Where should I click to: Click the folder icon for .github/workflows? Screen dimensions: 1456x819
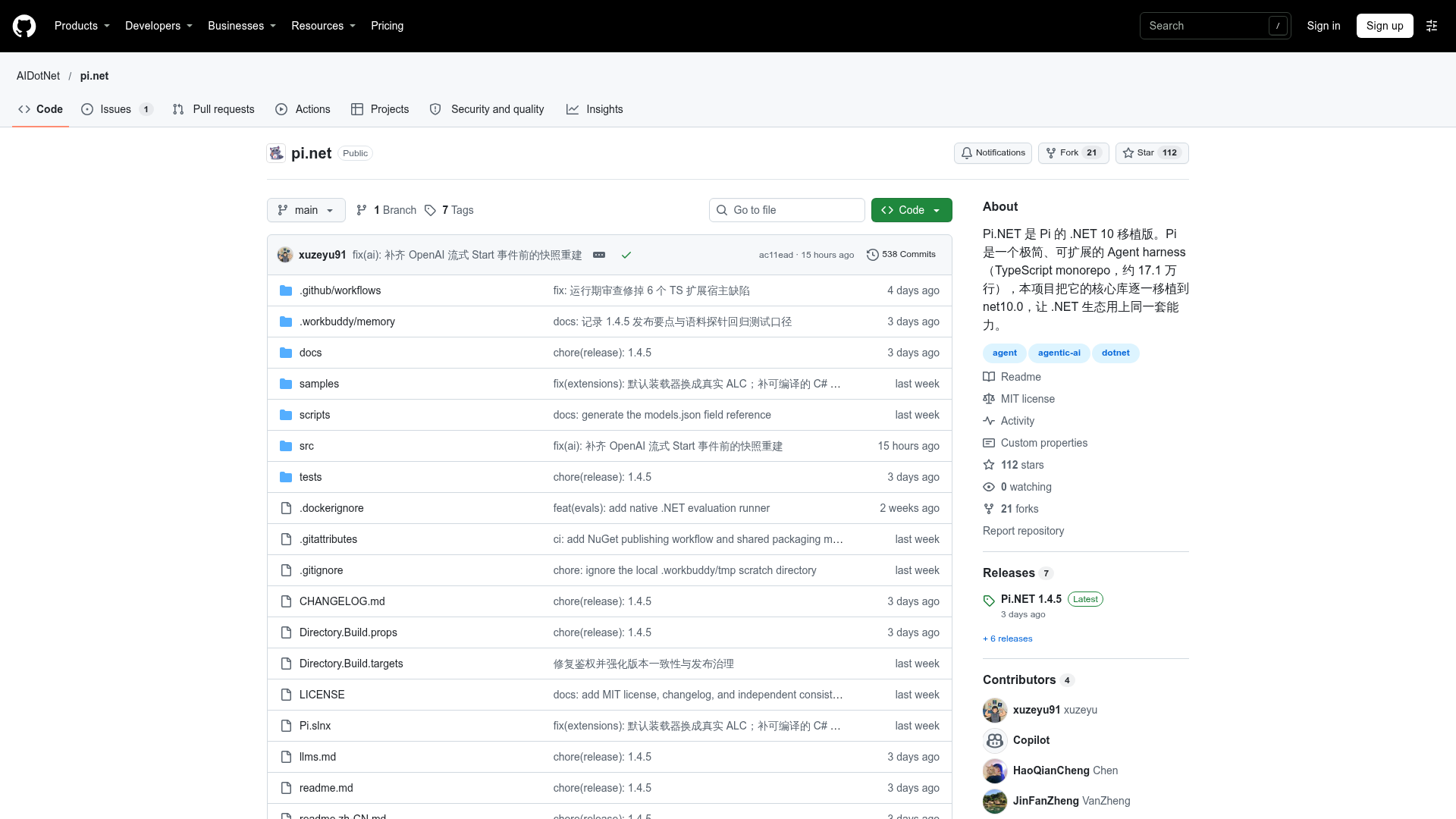click(286, 290)
